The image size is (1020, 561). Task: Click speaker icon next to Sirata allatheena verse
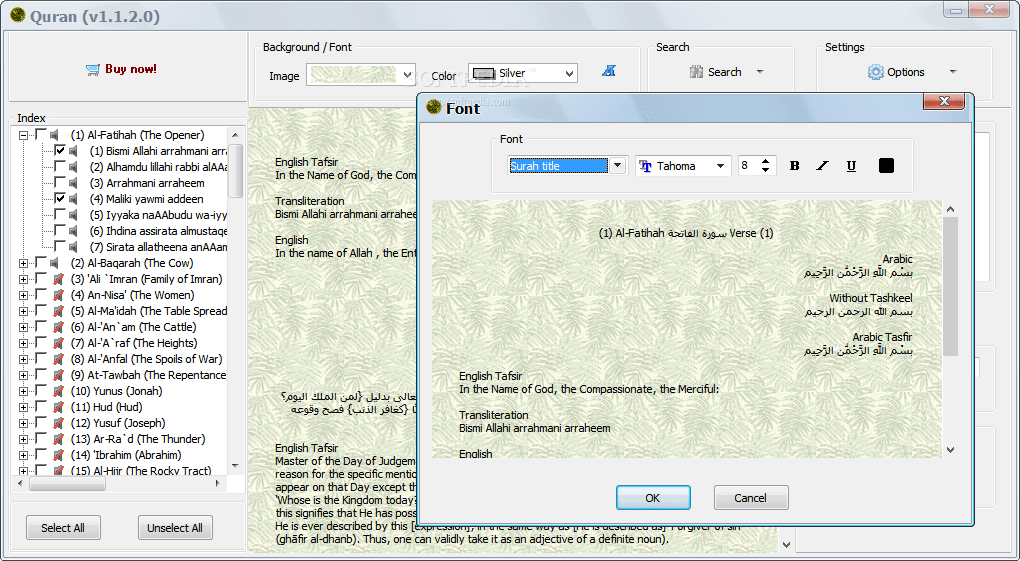[74, 247]
